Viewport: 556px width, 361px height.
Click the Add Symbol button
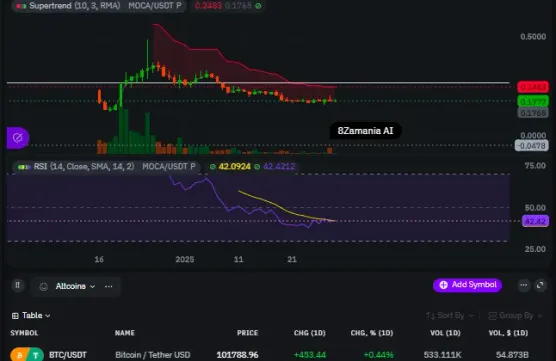pos(467,285)
